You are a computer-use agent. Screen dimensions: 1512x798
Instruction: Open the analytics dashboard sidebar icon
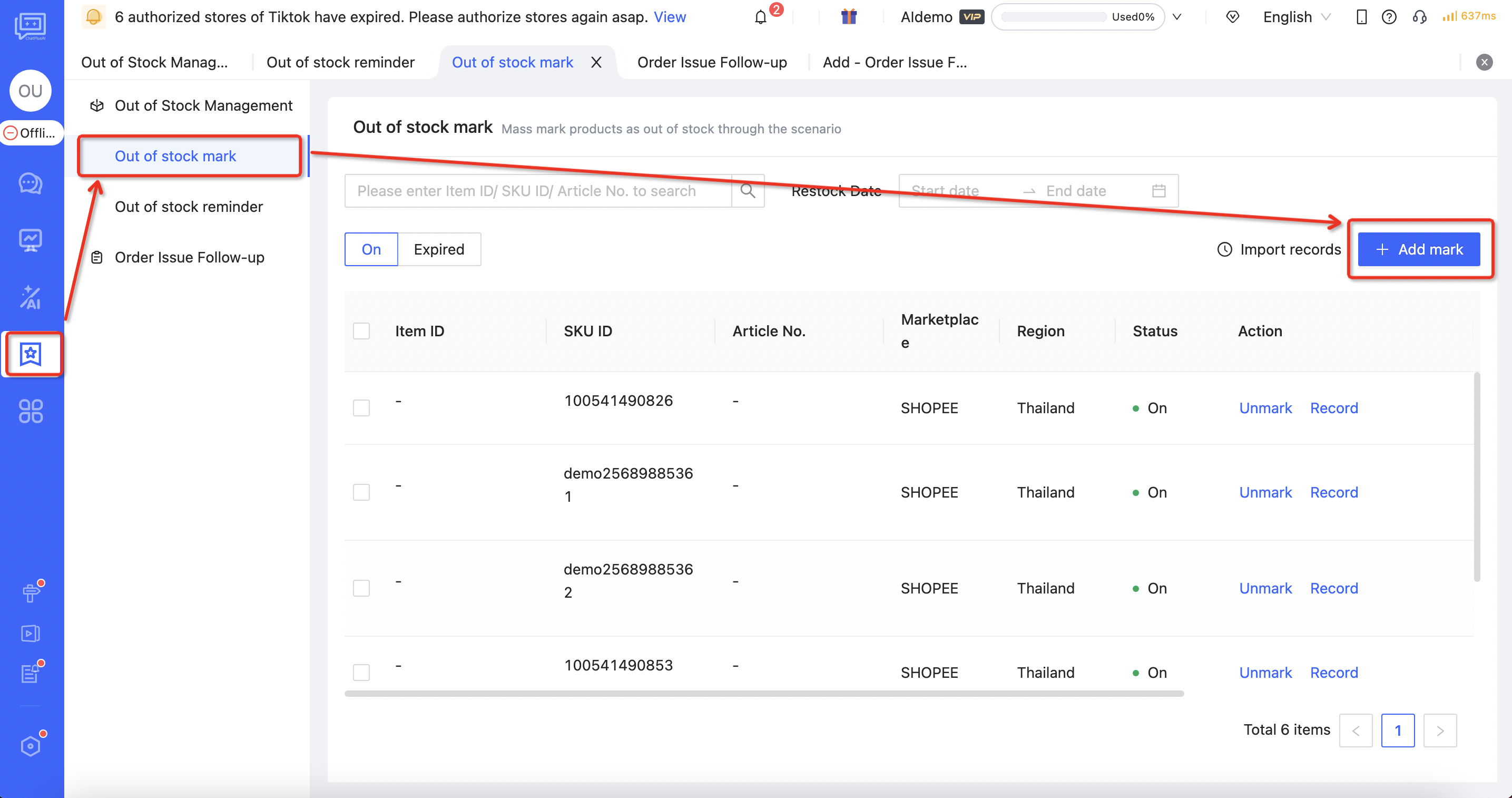31,240
